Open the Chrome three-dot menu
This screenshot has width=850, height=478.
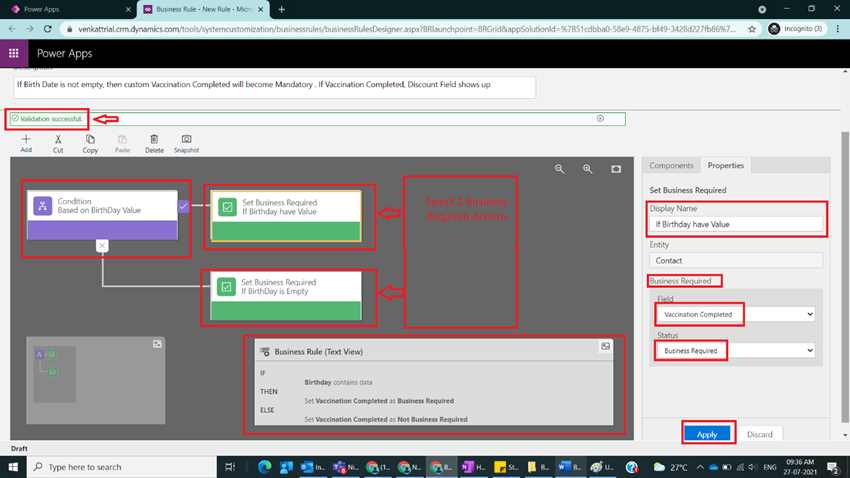pos(838,29)
